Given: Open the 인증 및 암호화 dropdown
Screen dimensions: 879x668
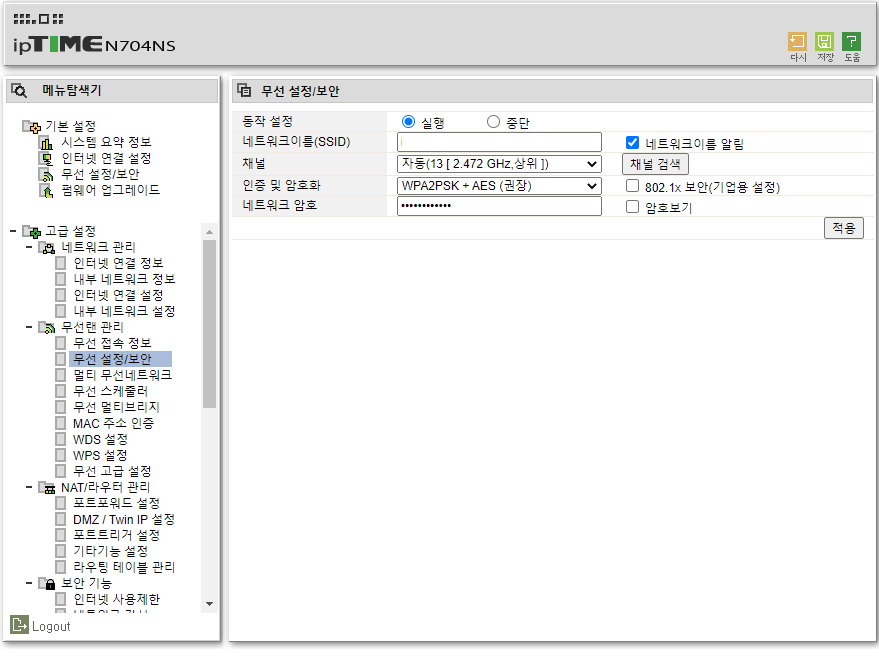Looking at the screenshot, I should (499, 185).
